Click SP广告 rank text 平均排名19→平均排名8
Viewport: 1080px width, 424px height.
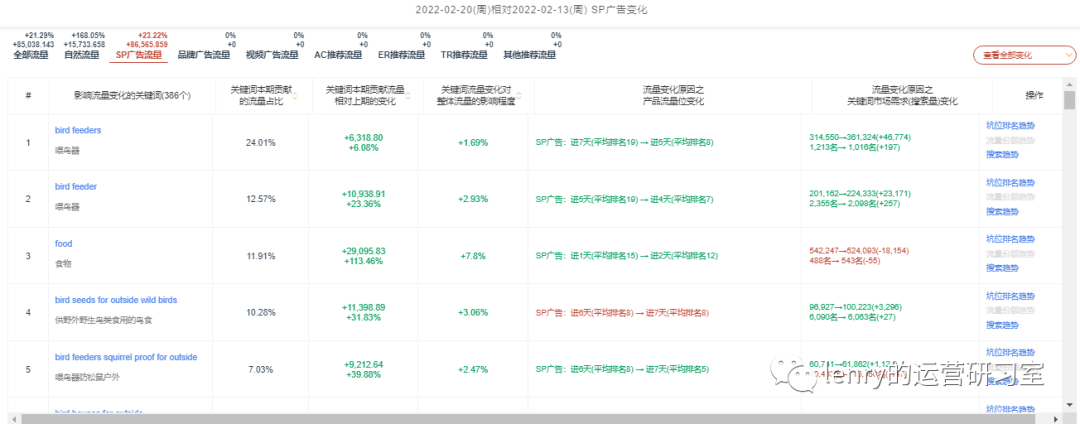[623, 142]
